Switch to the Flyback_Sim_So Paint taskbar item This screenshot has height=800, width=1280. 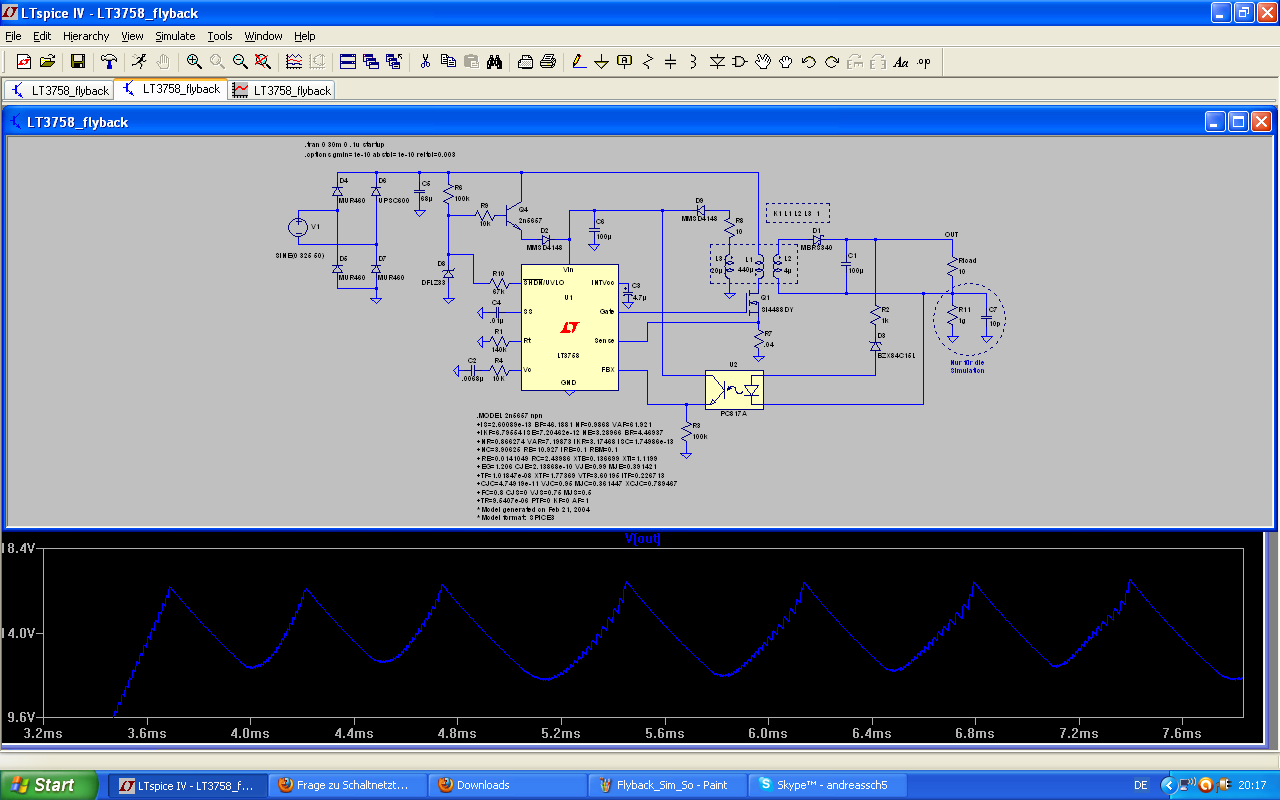(x=667, y=785)
